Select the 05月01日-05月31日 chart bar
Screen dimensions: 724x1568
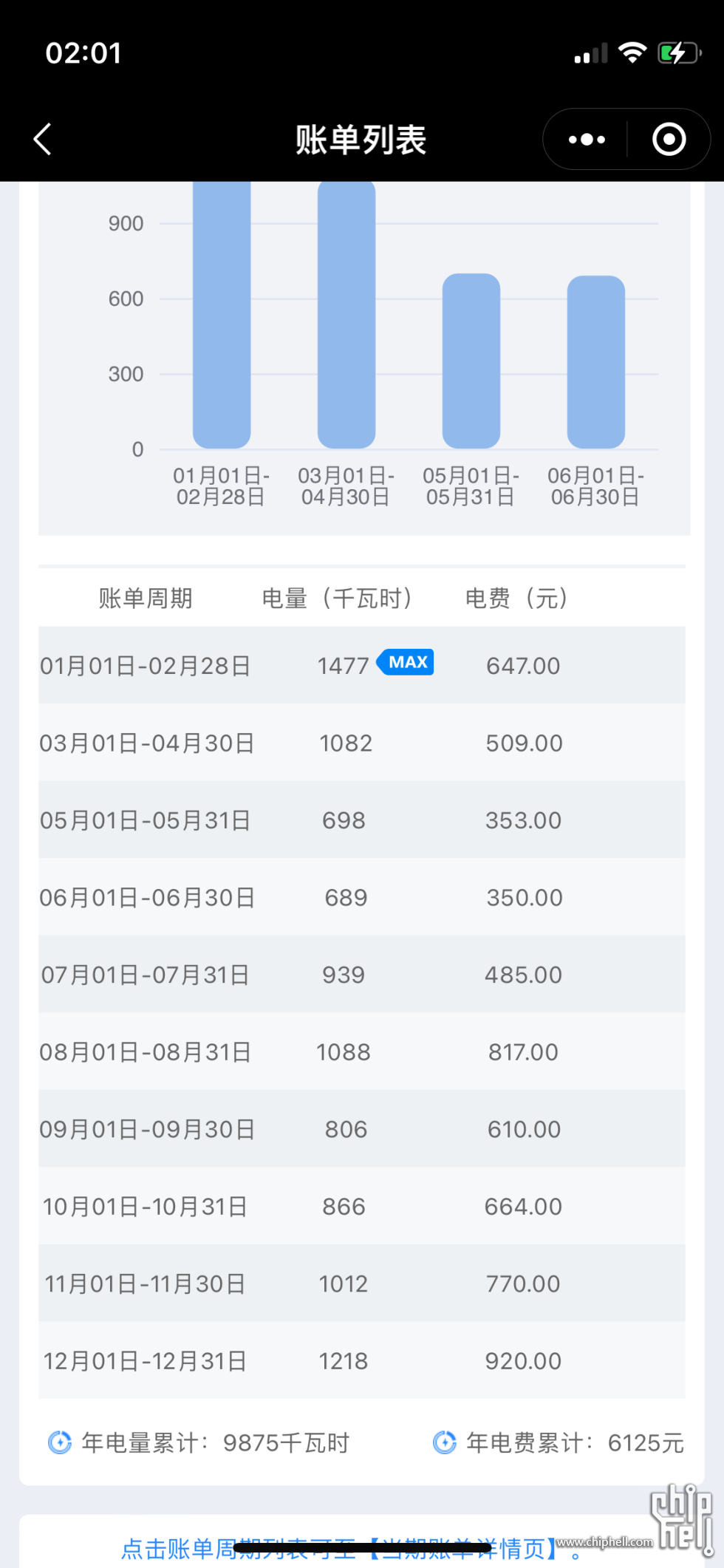[x=471, y=361]
